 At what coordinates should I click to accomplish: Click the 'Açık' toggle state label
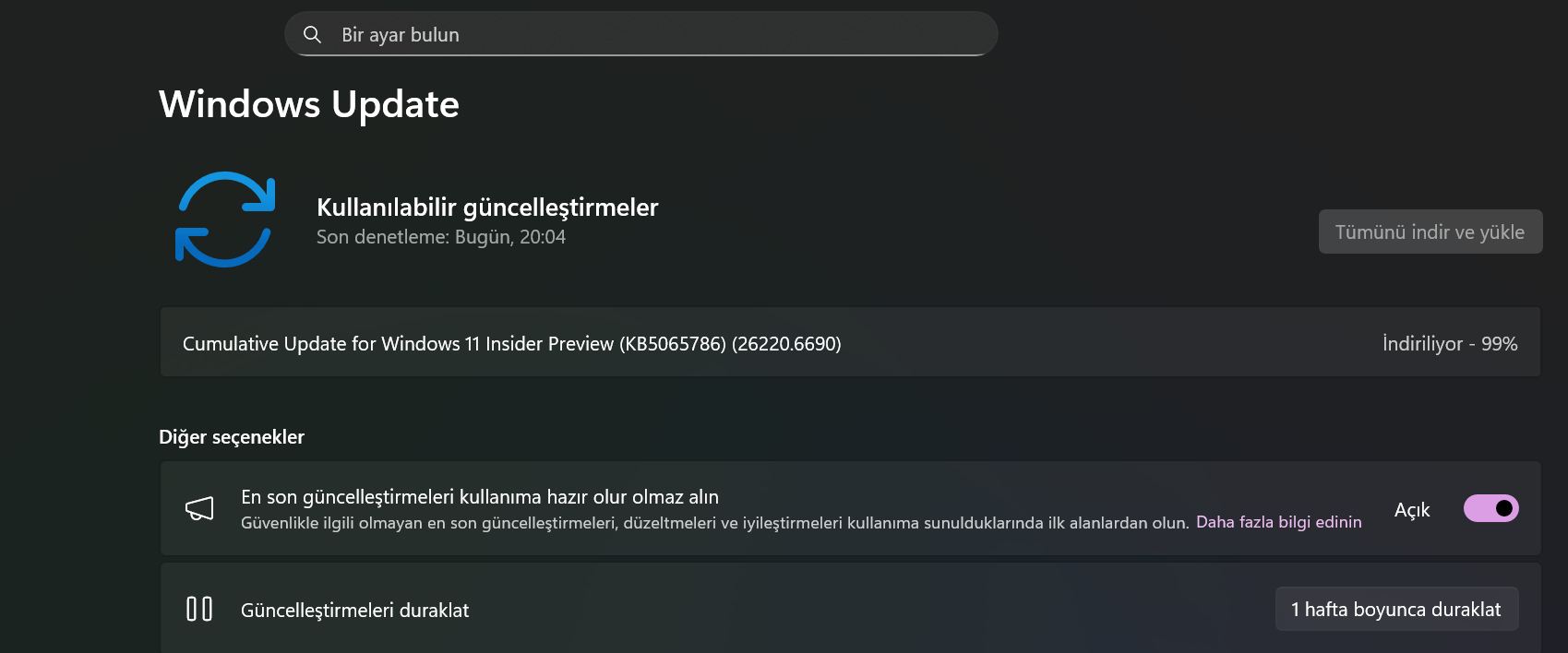pyautogui.click(x=1411, y=510)
